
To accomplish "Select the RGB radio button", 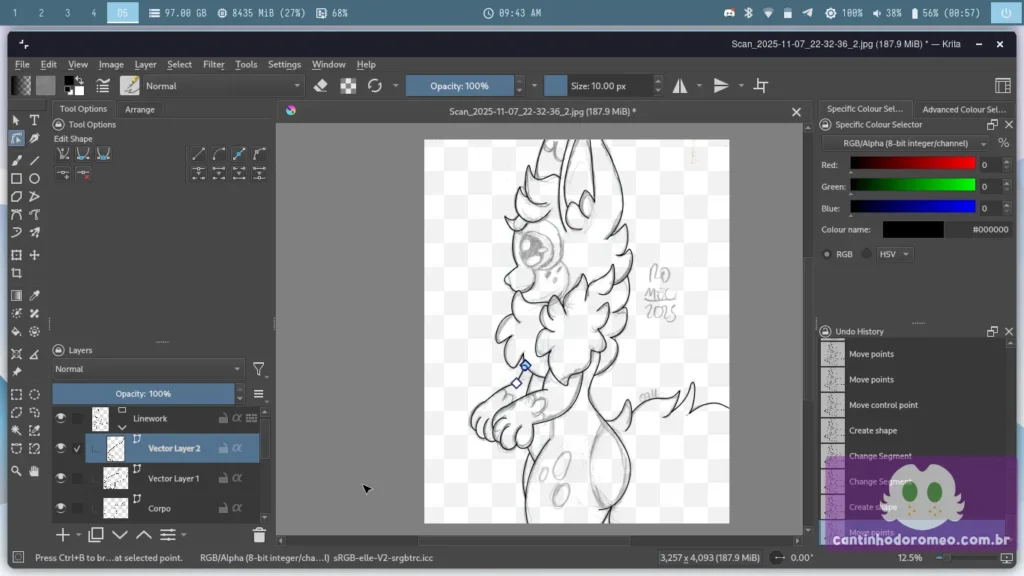I will pos(827,254).
